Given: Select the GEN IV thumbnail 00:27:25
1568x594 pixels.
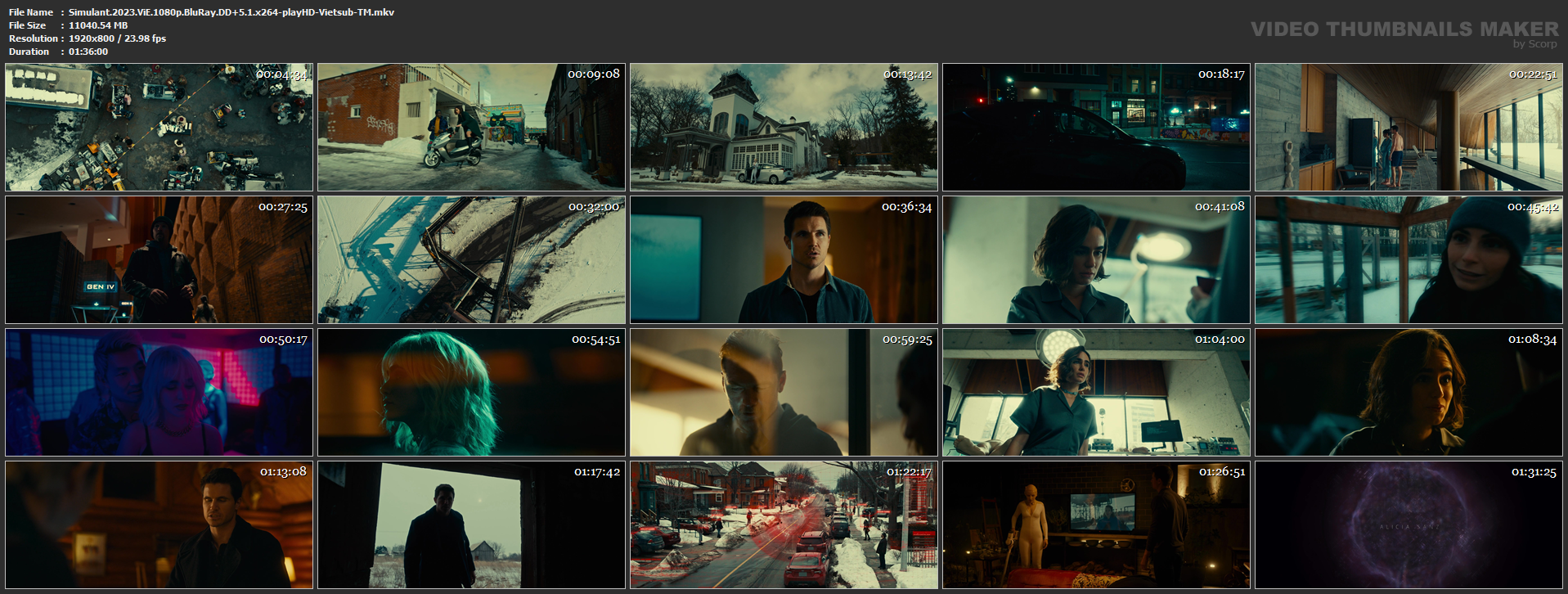Looking at the screenshot, I should point(159,260).
